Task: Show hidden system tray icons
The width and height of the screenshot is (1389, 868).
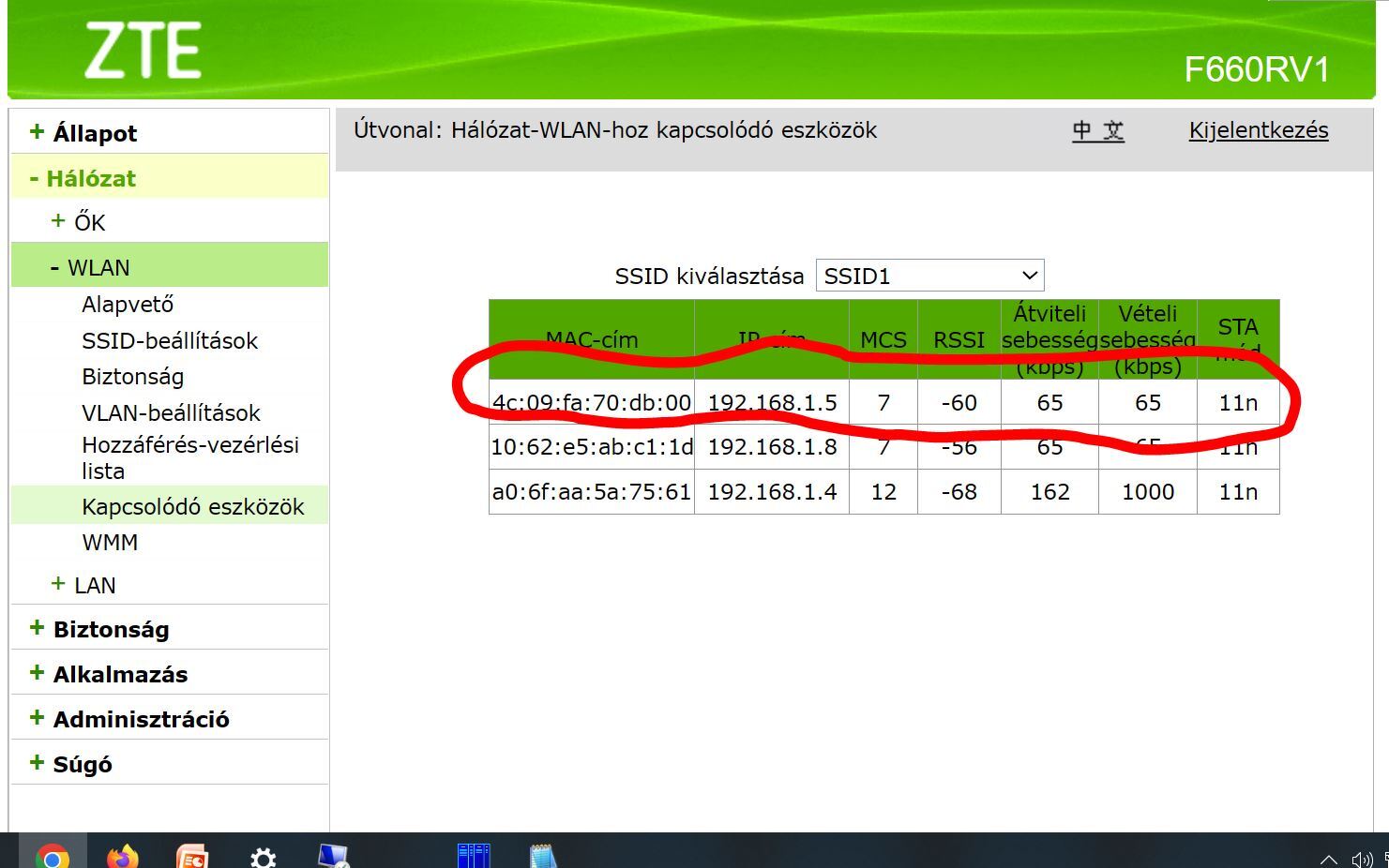Action: (1328, 859)
